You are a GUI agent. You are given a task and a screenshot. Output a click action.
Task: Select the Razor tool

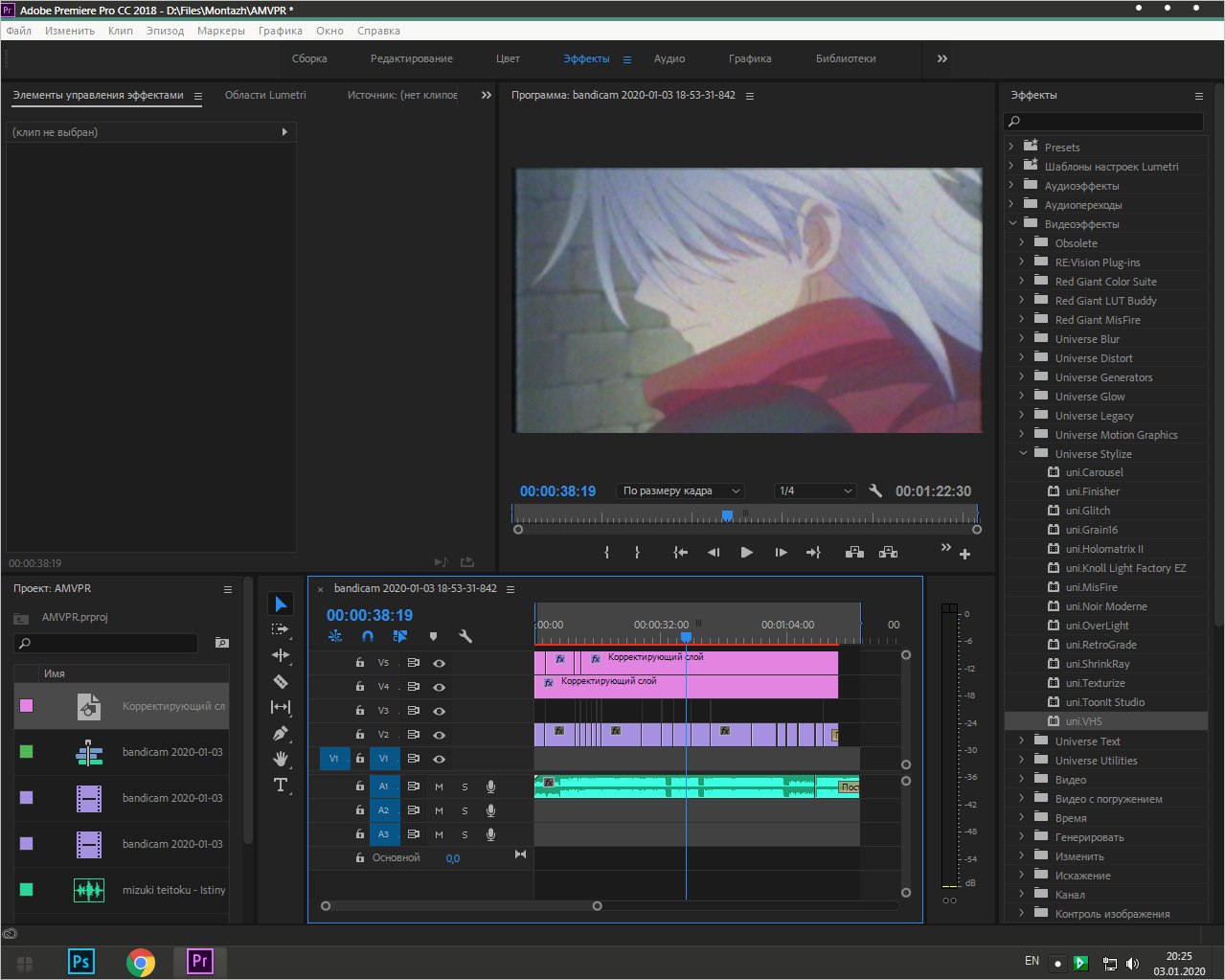(281, 681)
